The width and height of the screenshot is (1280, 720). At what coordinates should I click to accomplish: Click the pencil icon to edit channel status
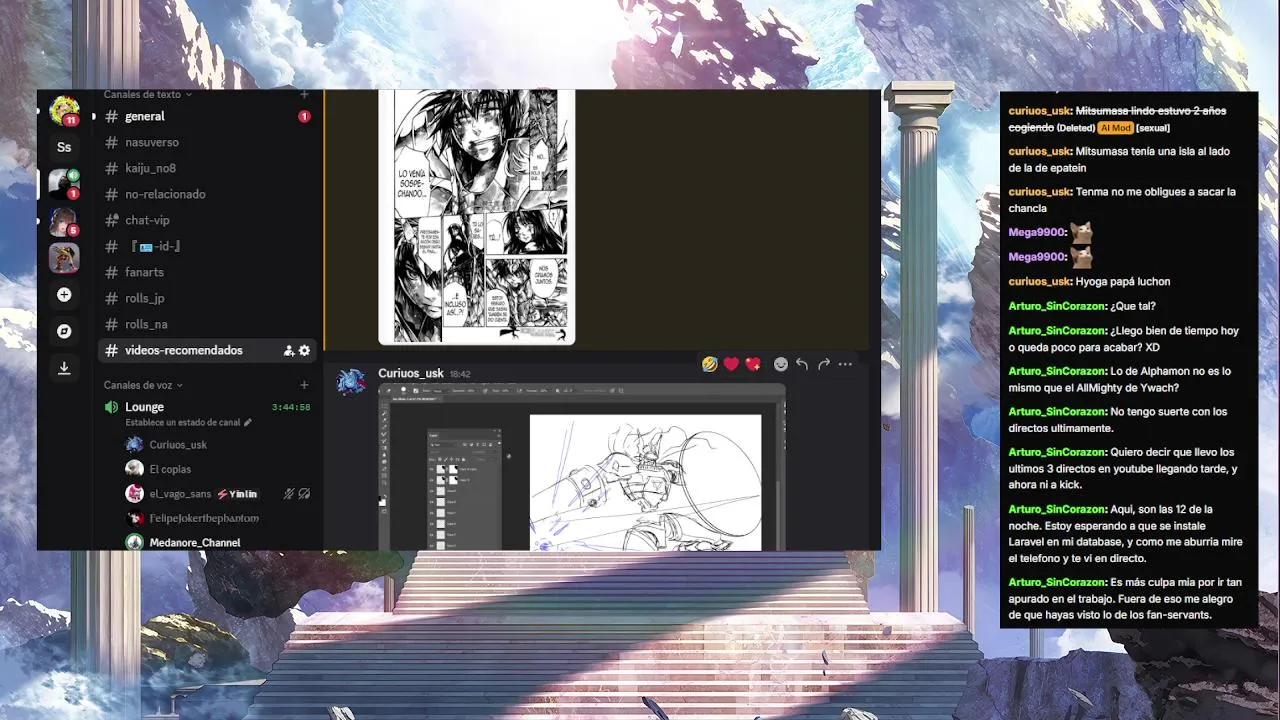tap(248, 423)
